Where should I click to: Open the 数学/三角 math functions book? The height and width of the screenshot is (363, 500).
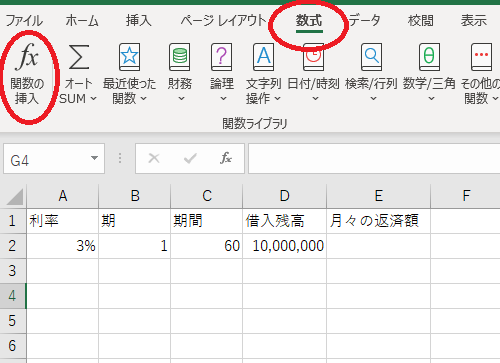(x=429, y=57)
